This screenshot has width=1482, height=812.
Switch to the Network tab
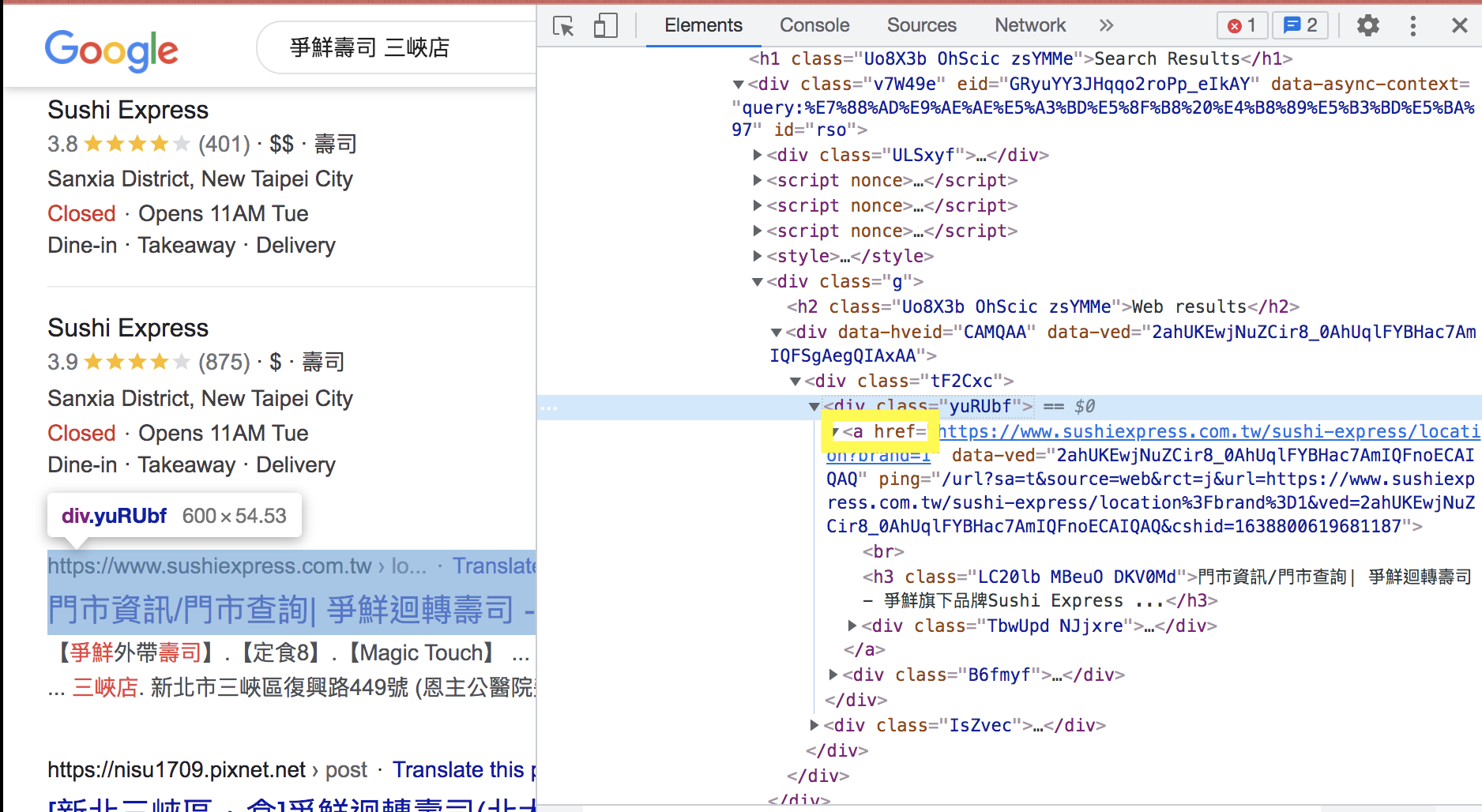point(1030,26)
